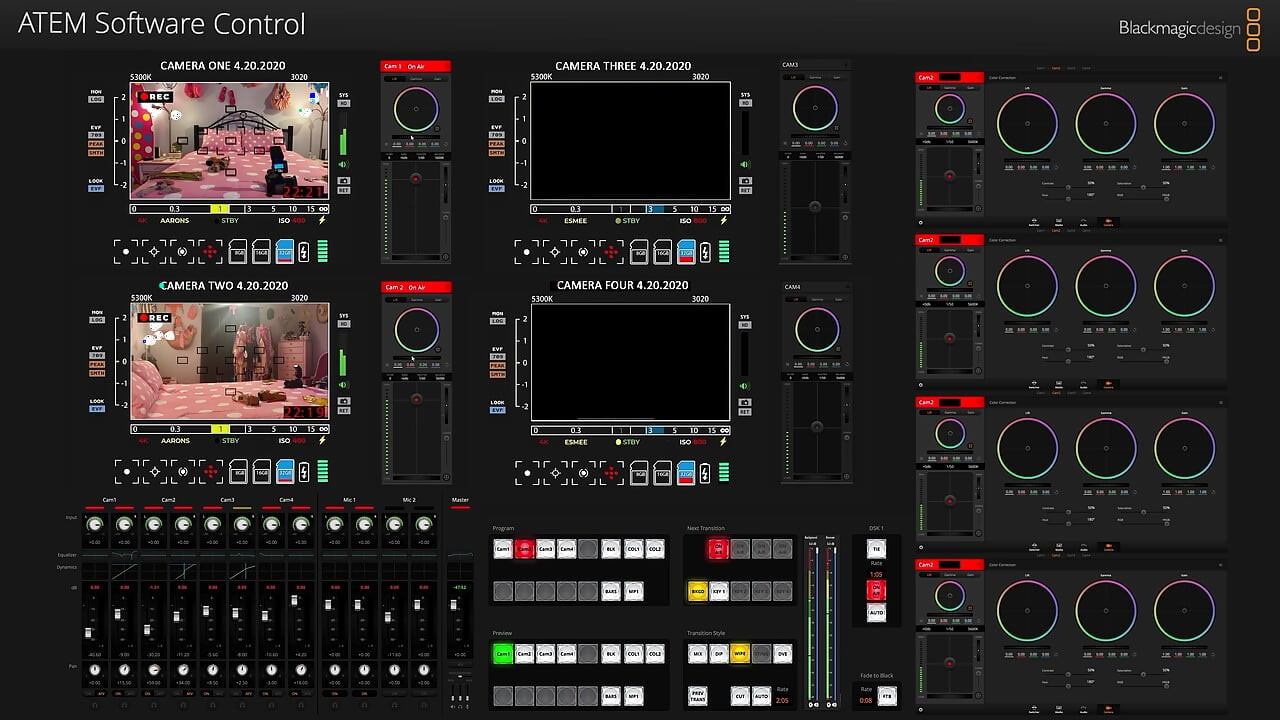Select the Gain tab in the Cam 1 panel
Viewport: 1280px width, 720px height.
point(437,78)
